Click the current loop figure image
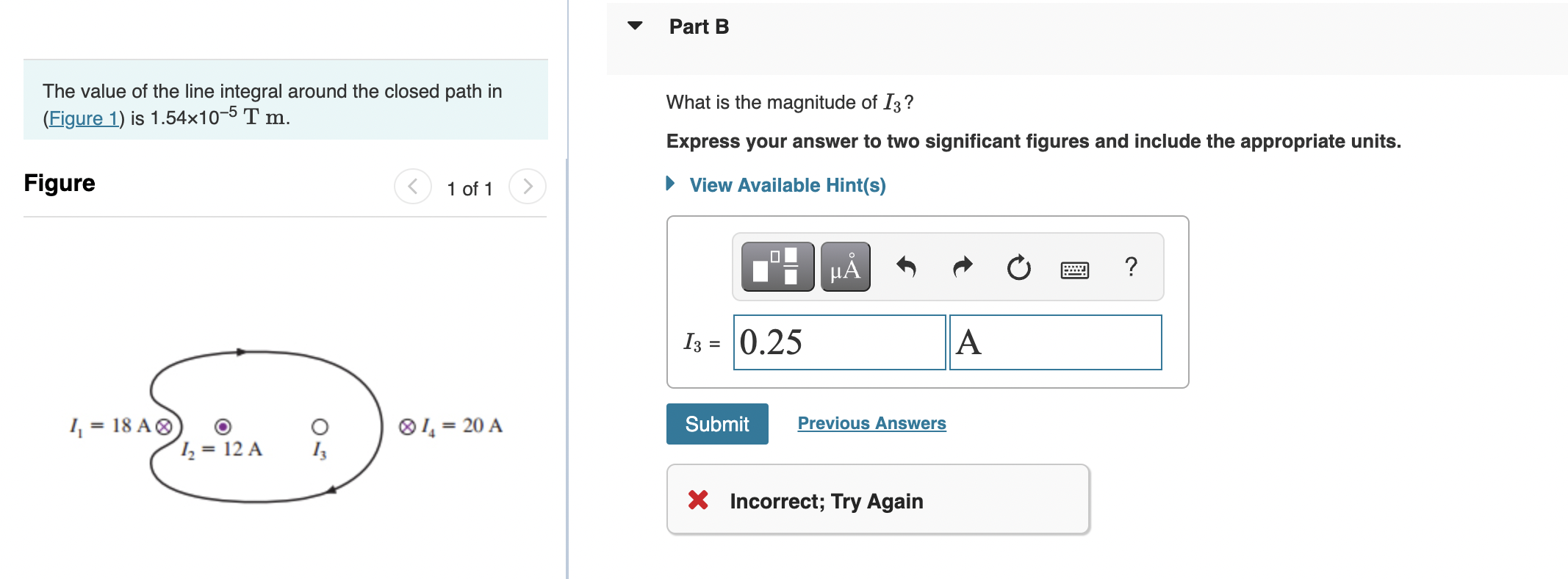 (x=285, y=426)
